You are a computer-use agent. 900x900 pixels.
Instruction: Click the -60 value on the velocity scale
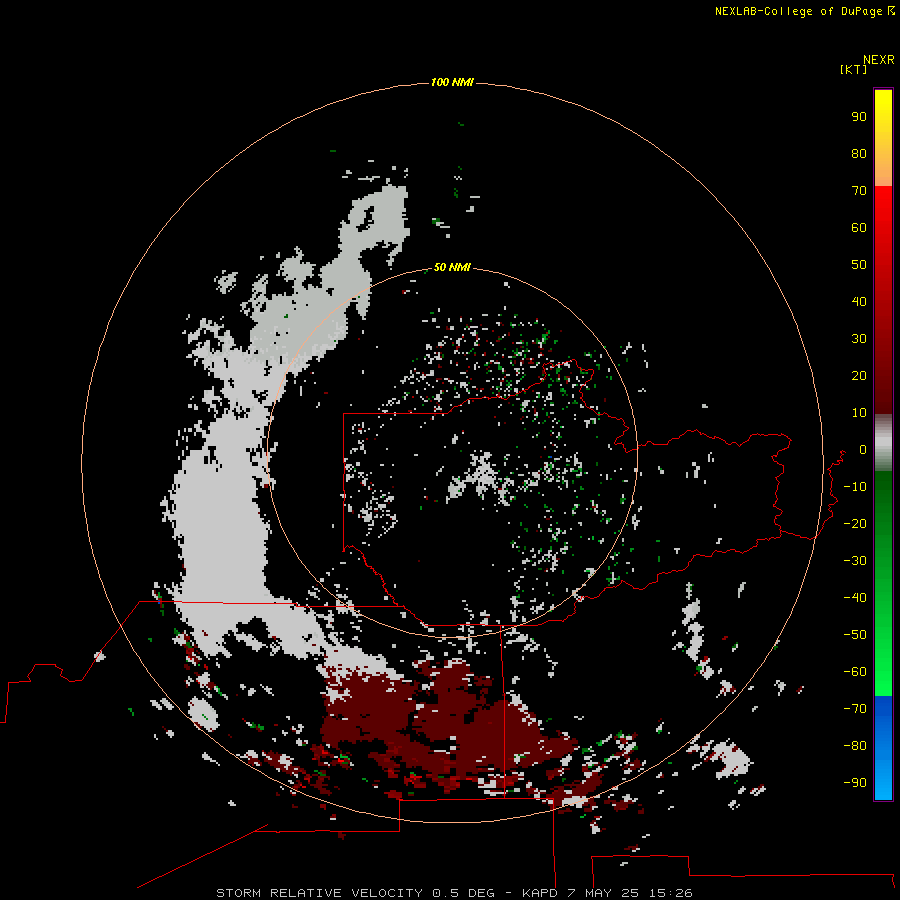(x=855, y=672)
